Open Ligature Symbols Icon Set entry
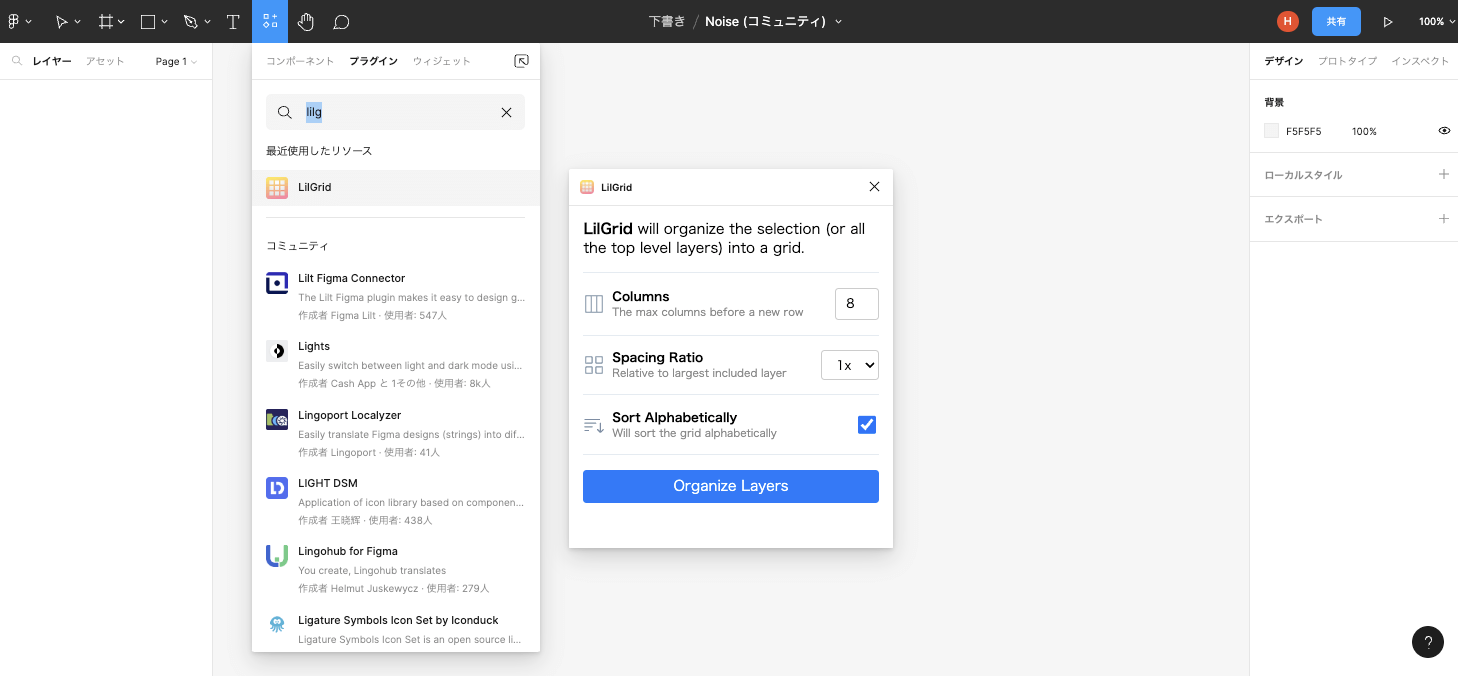The width and height of the screenshot is (1458, 676). [x=396, y=630]
